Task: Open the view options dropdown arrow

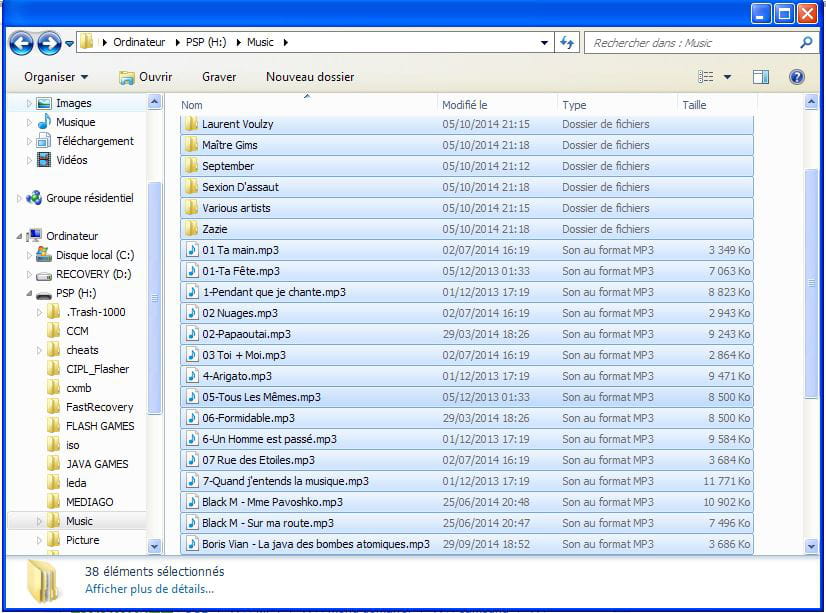Action: (727, 77)
